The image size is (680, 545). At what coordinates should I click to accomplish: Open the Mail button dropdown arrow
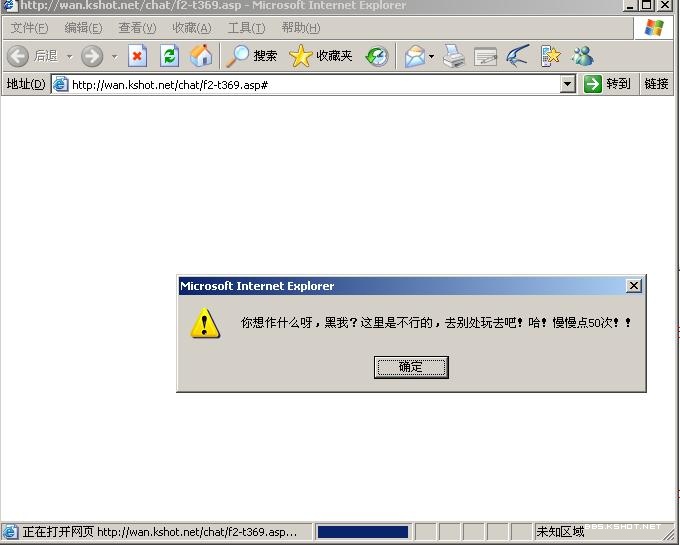click(431, 56)
